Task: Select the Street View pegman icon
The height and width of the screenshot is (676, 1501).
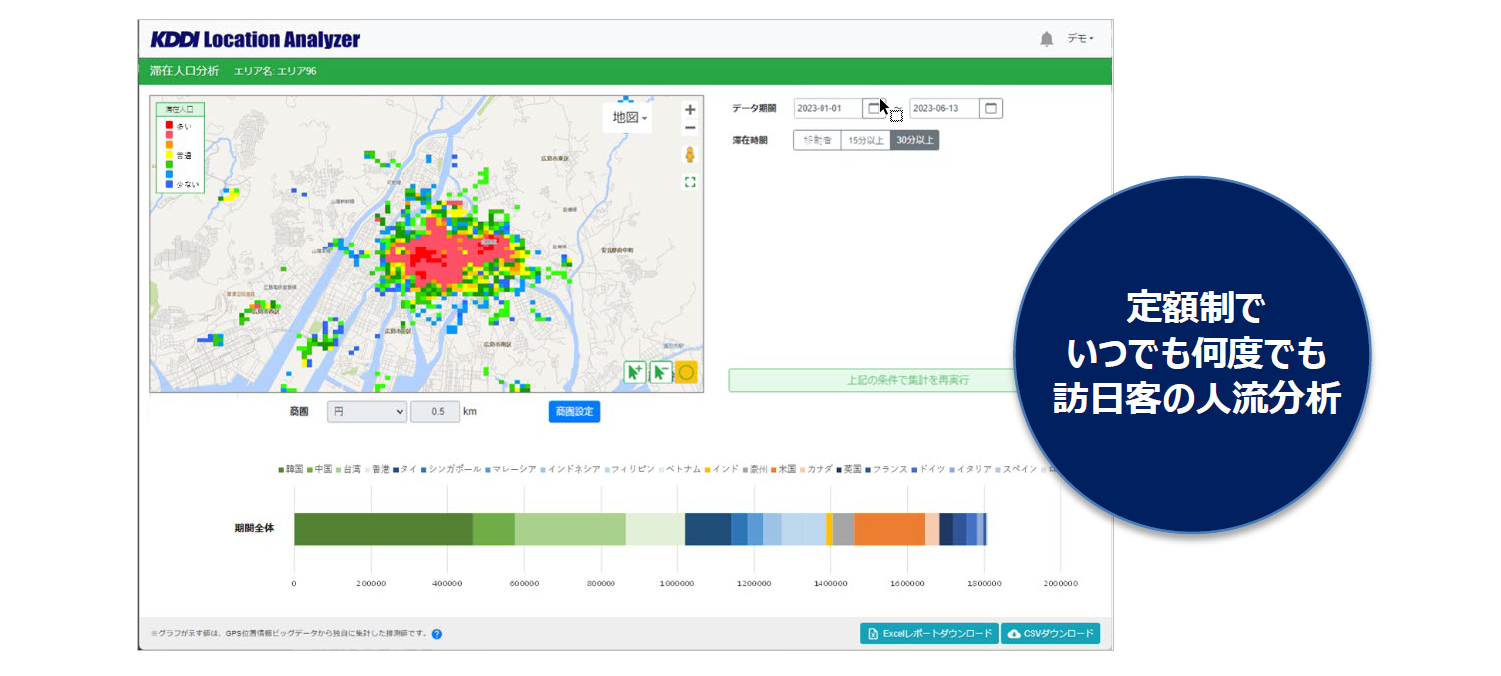Action: pos(690,155)
